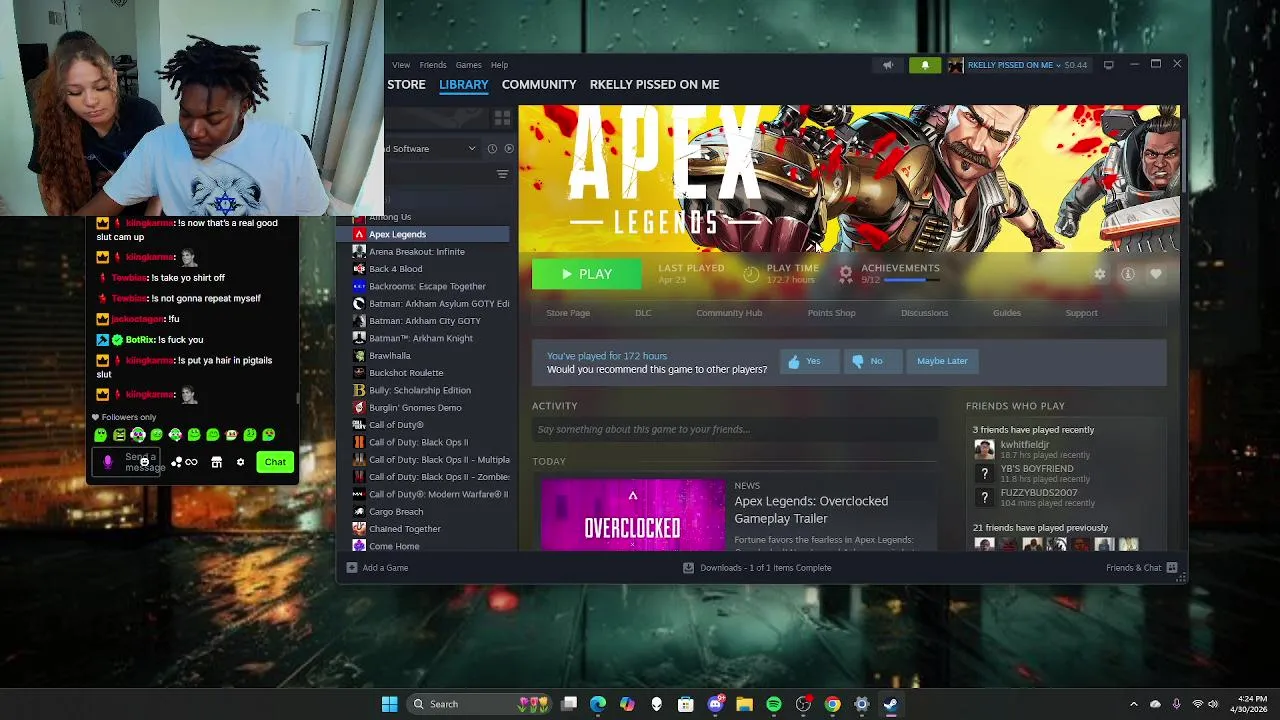Open File Explorer from the taskbar
Screen dimensions: 1280x720
coord(744,704)
